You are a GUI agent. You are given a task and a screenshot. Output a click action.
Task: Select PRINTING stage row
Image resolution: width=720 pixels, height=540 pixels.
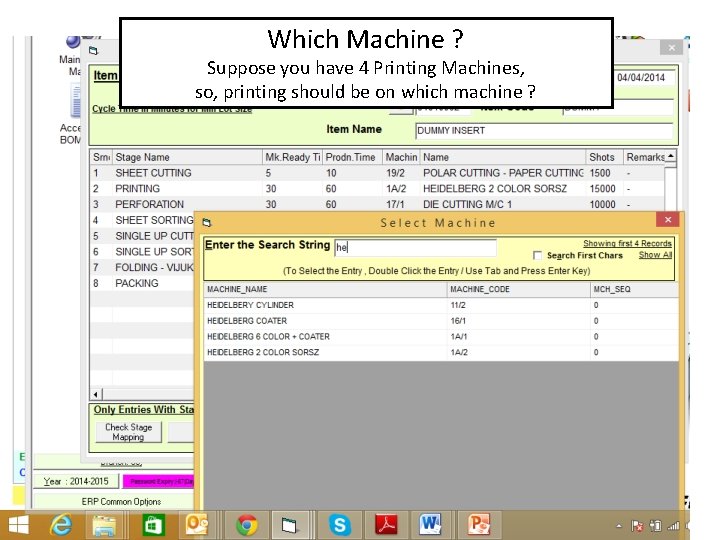tap(377, 189)
